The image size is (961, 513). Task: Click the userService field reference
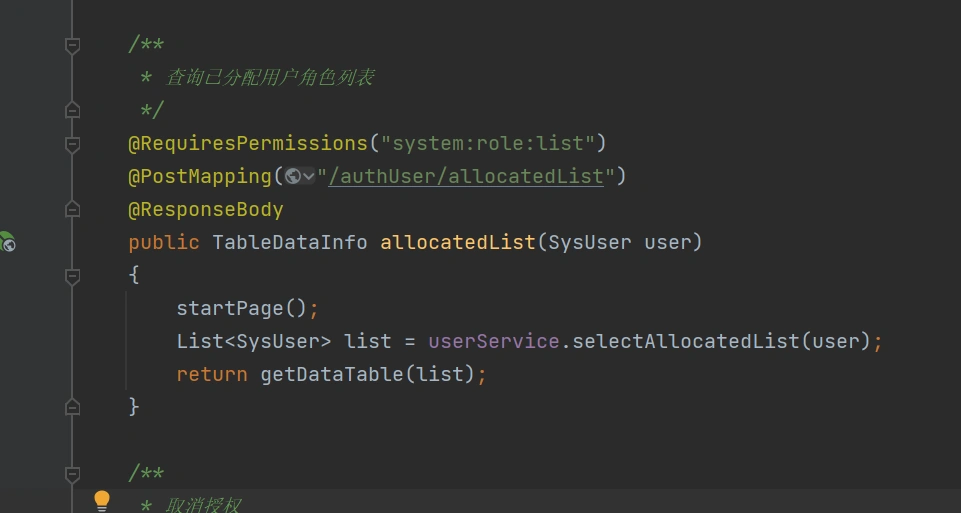pos(493,341)
